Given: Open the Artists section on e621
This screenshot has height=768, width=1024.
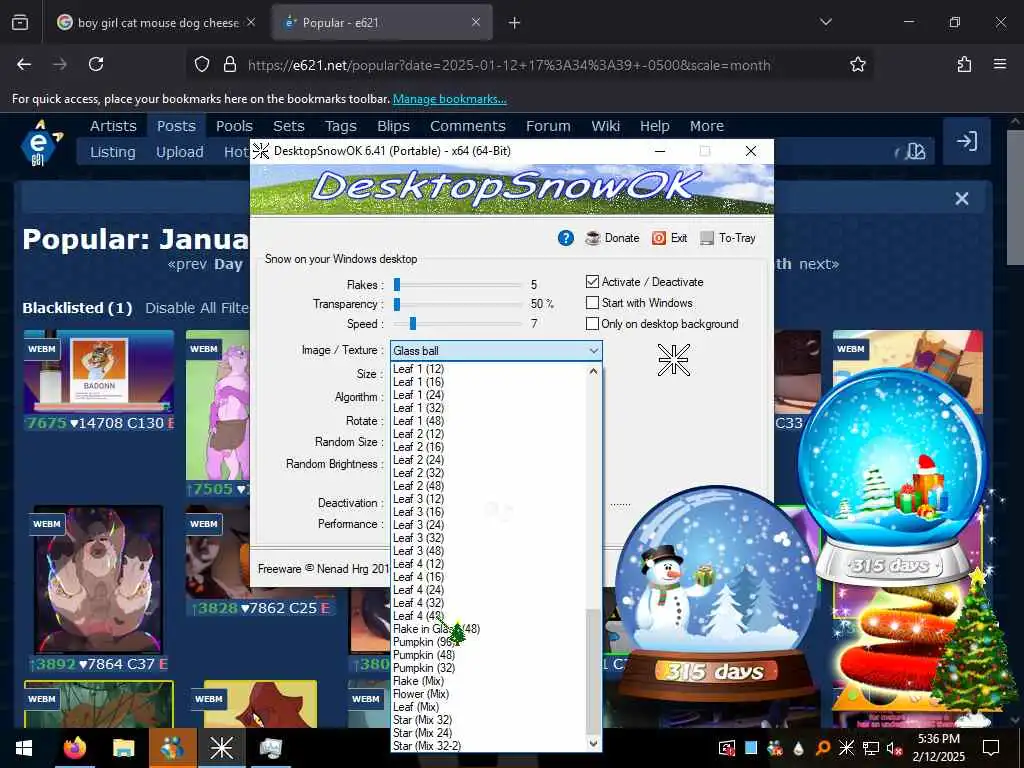Looking at the screenshot, I should (113, 126).
